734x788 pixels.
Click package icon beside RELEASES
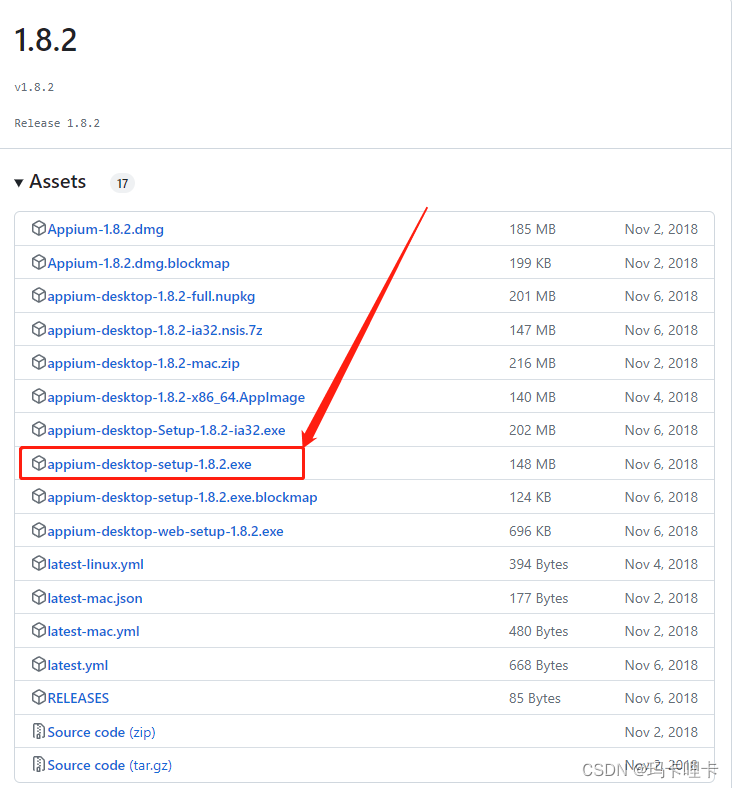pyautogui.click(x=39, y=697)
